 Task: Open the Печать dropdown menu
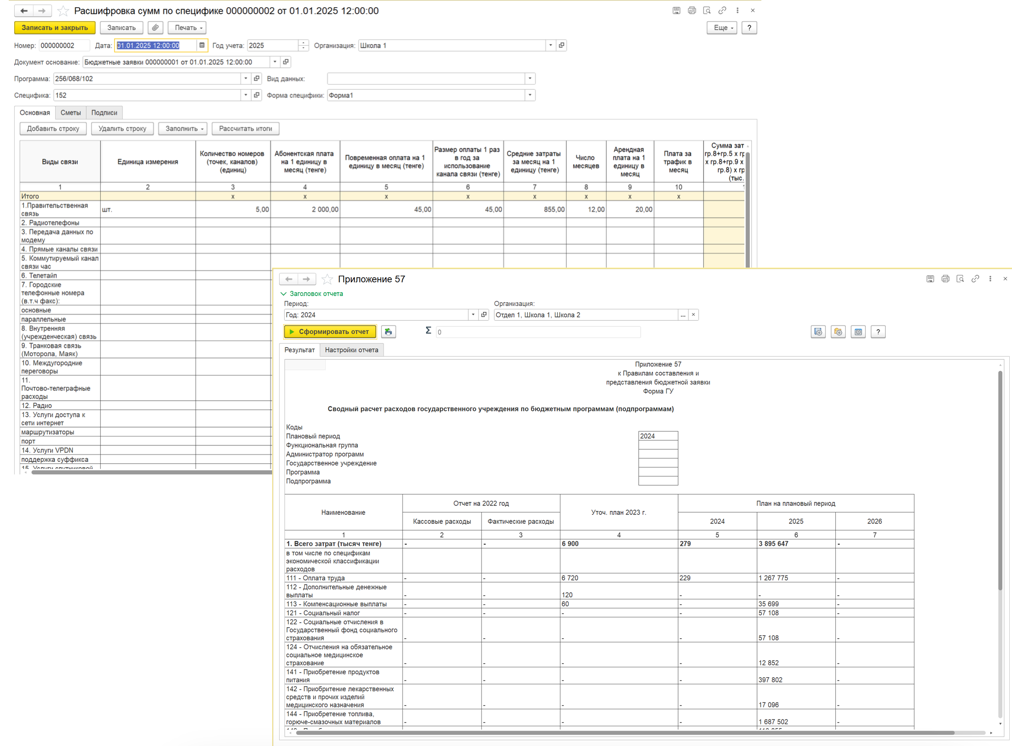pyautogui.click(x=188, y=28)
